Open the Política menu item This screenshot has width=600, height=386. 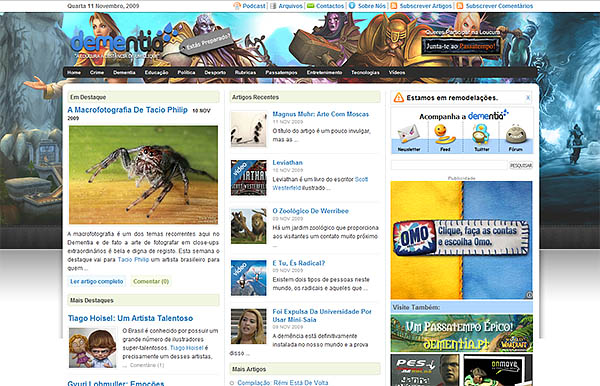(186, 72)
